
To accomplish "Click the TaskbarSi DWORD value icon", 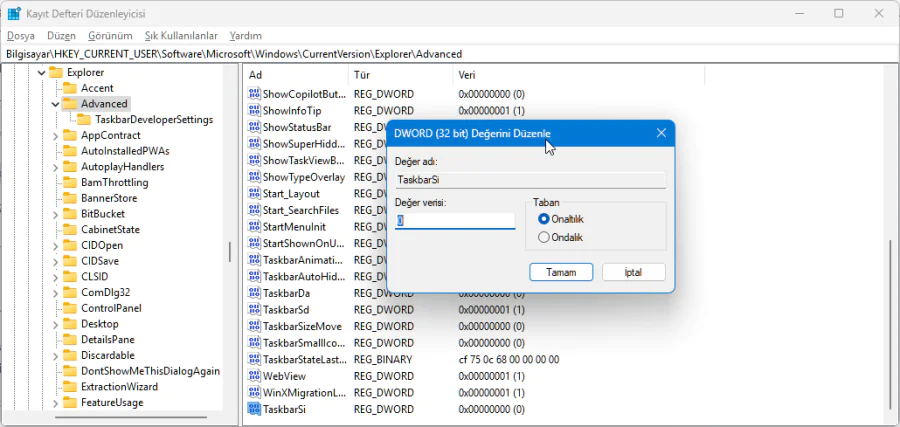I will pyautogui.click(x=254, y=409).
